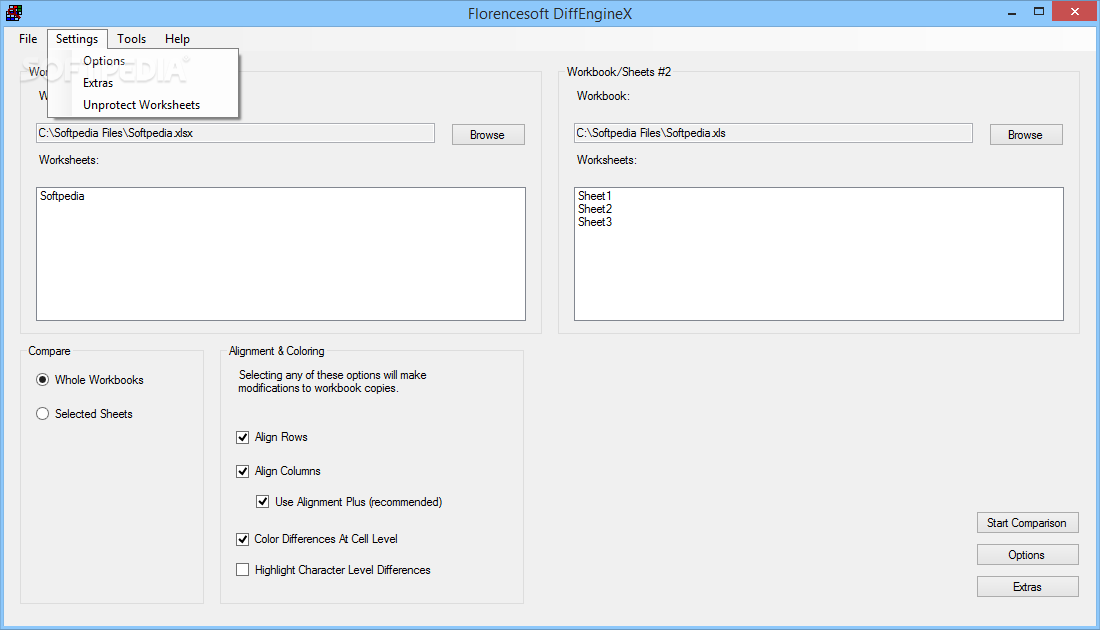Image resolution: width=1100 pixels, height=630 pixels.
Task: Click the Extras button at bottom right
Action: [1027, 587]
